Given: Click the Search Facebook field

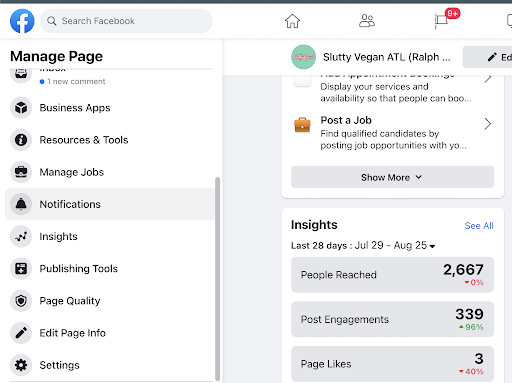Looking at the screenshot, I should tap(126, 21).
